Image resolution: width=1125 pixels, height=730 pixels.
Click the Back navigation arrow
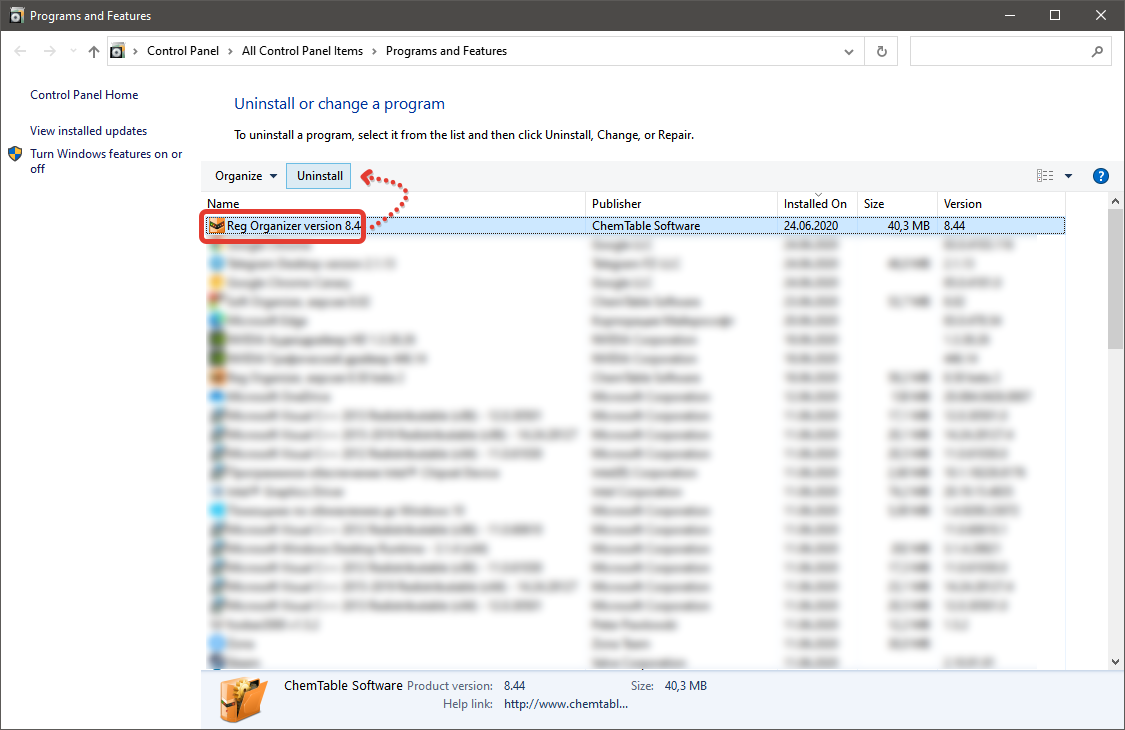(20, 50)
